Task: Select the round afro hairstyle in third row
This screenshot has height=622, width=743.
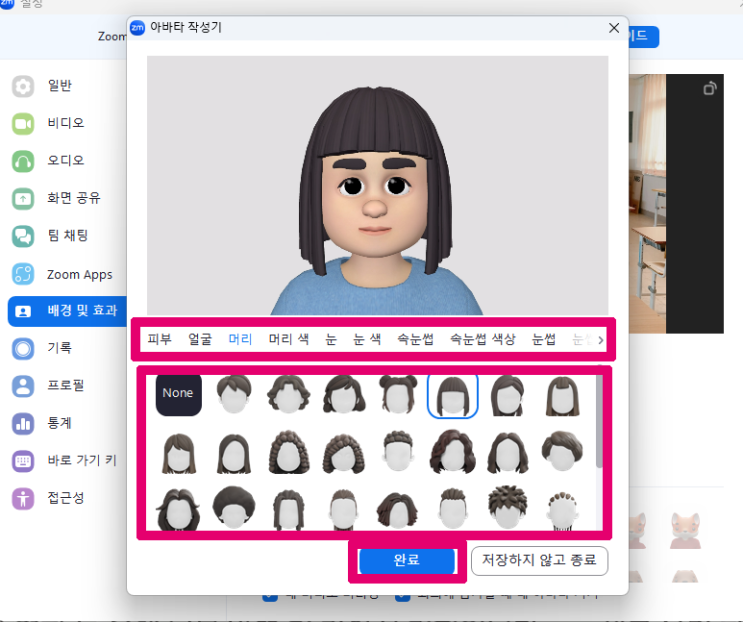Action: pyautogui.click(x=234, y=507)
